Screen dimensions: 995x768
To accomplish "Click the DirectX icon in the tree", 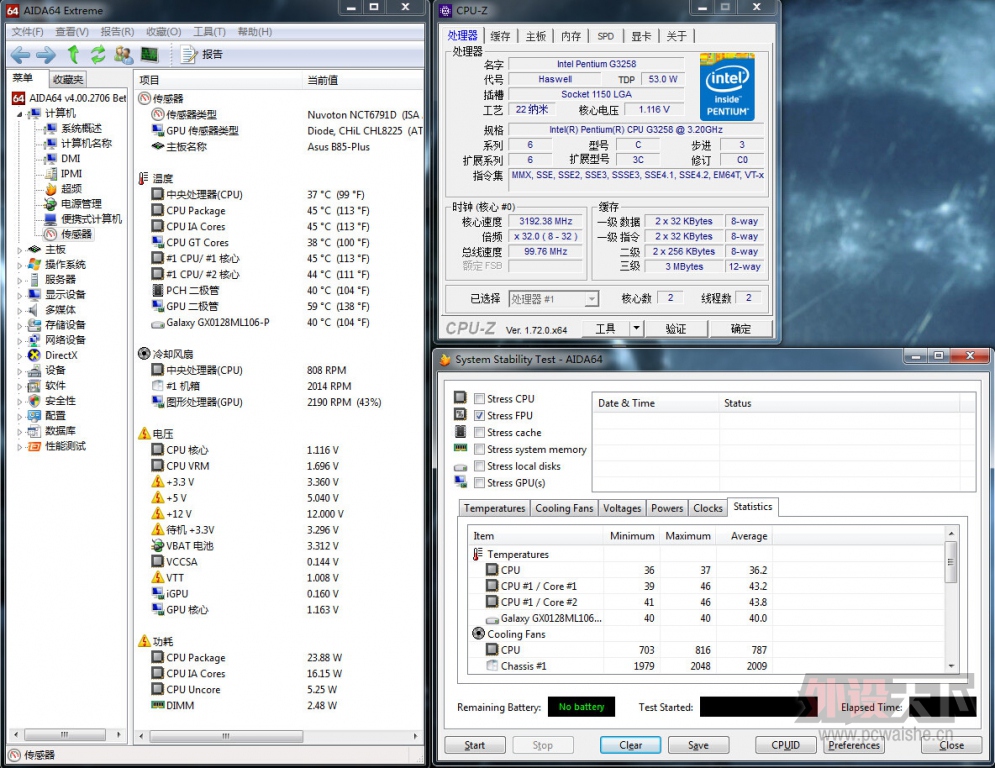I will pyautogui.click(x=35, y=355).
